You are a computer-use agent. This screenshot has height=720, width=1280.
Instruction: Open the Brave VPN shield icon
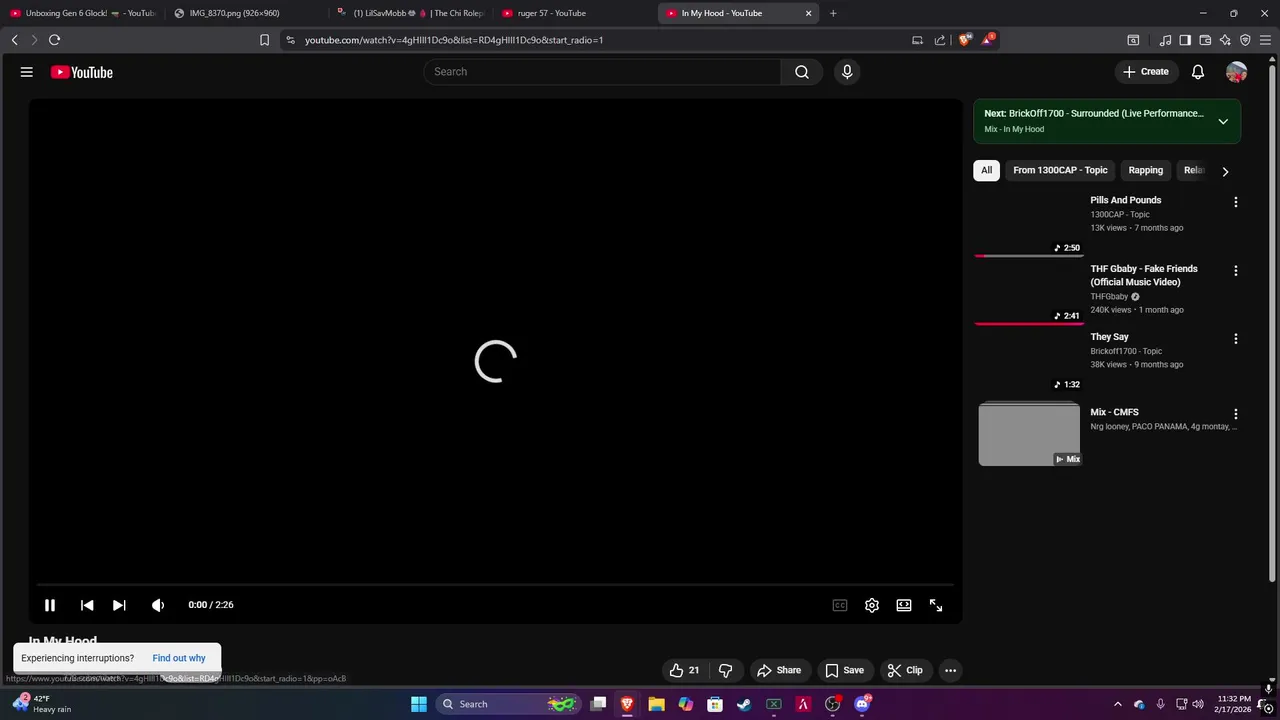[1245, 40]
